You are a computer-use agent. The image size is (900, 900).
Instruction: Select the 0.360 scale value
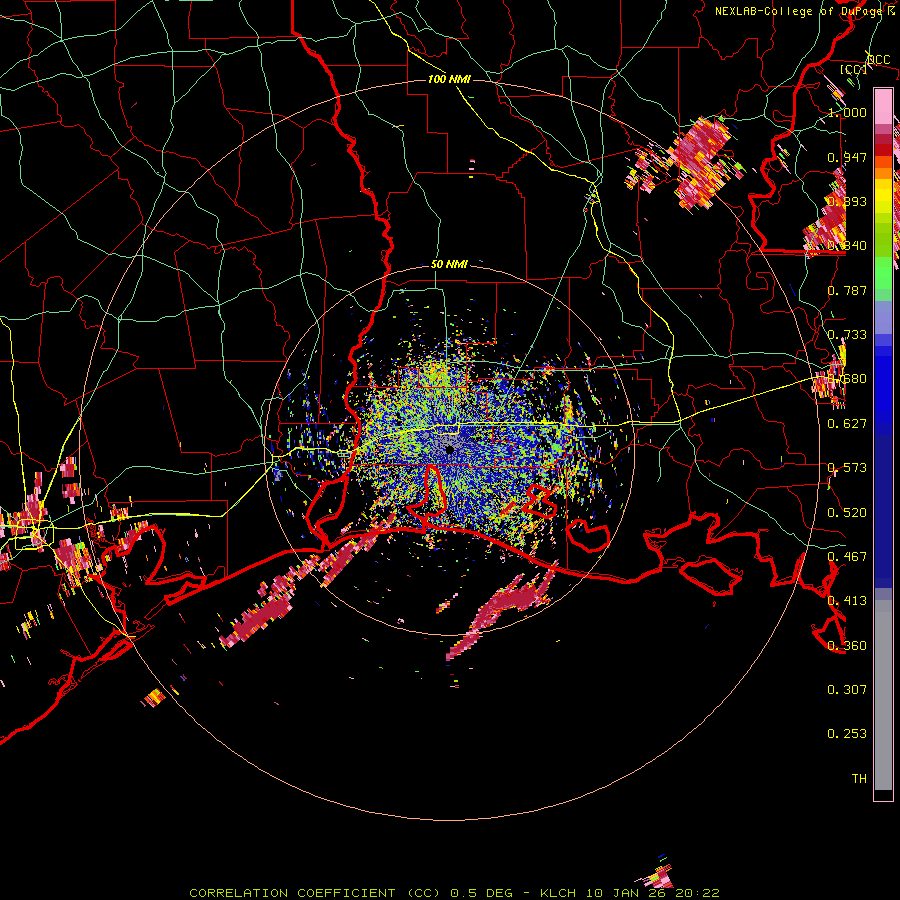(847, 646)
